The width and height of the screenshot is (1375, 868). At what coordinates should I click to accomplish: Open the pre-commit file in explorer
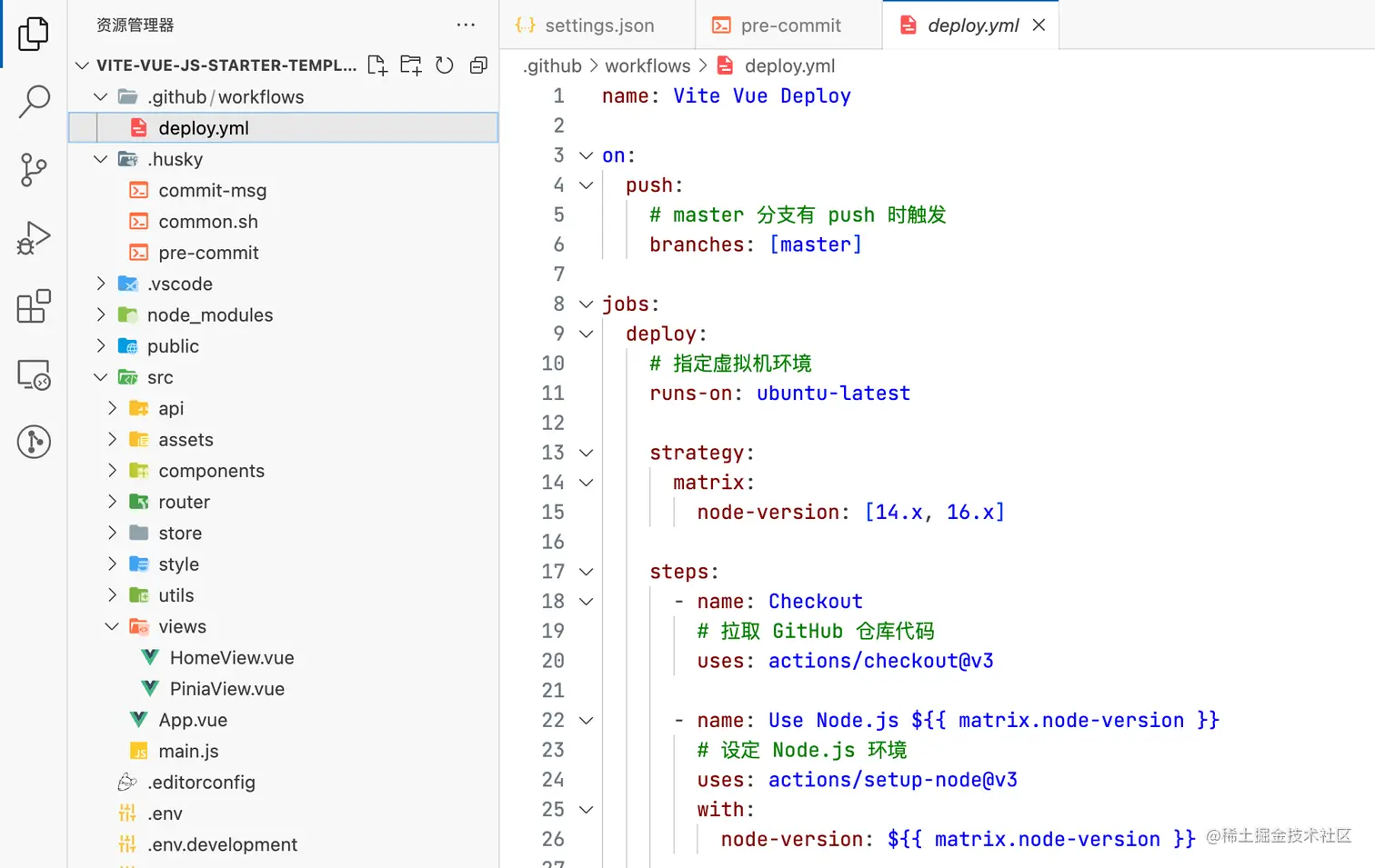tap(283, 253)
